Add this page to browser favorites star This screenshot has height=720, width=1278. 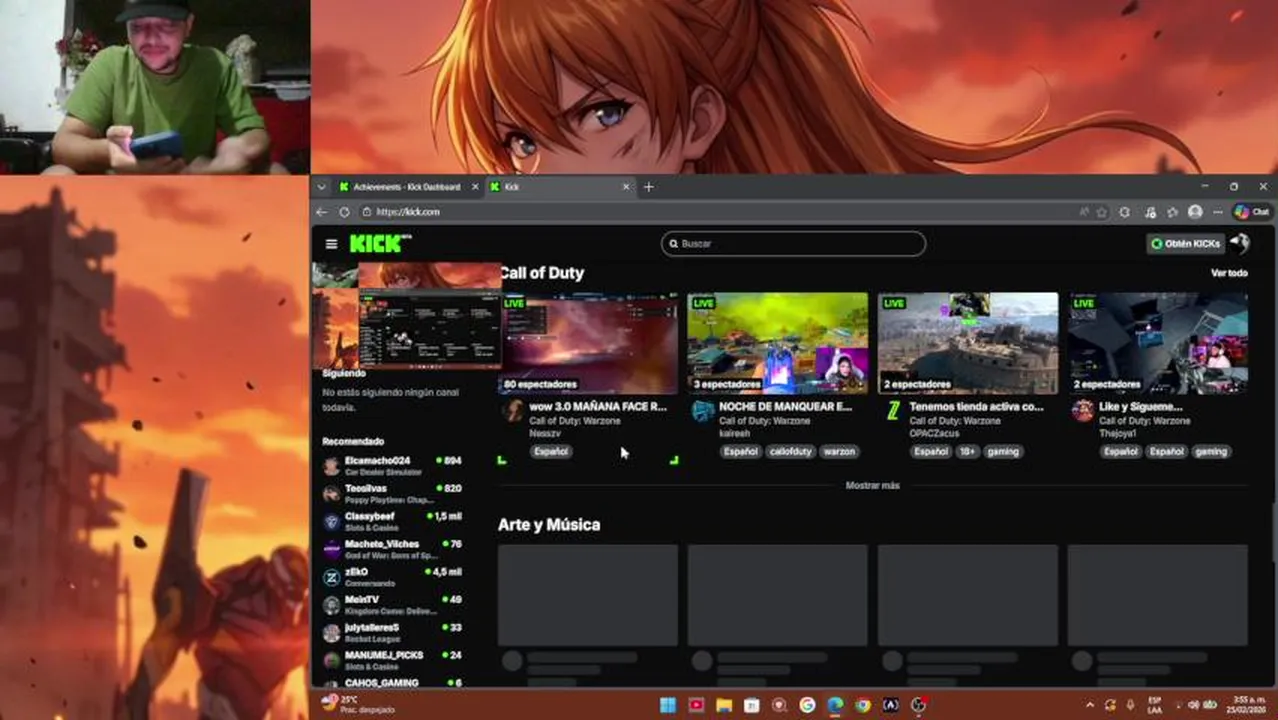(x=1102, y=212)
